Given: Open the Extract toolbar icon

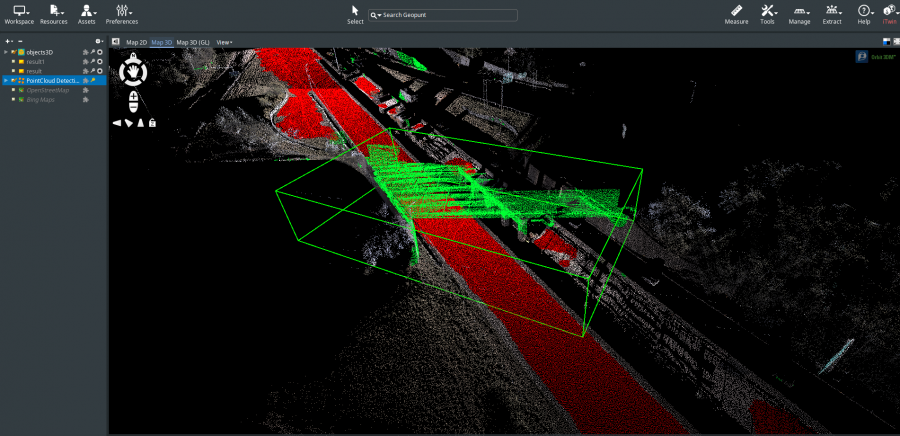Looking at the screenshot, I should pyautogui.click(x=832, y=11).
